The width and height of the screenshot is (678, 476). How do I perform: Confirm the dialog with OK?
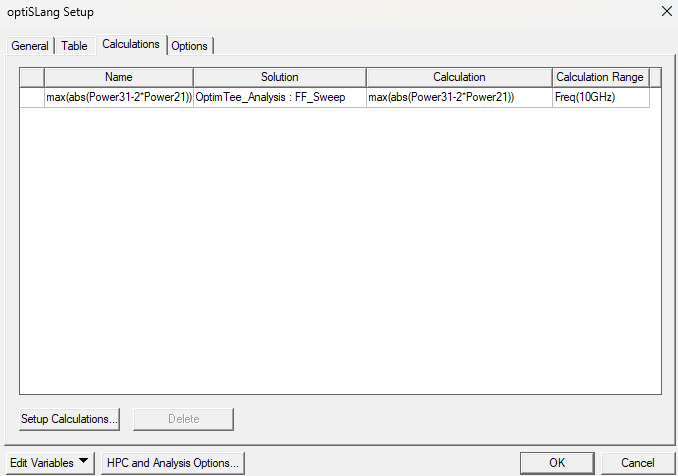557,463
